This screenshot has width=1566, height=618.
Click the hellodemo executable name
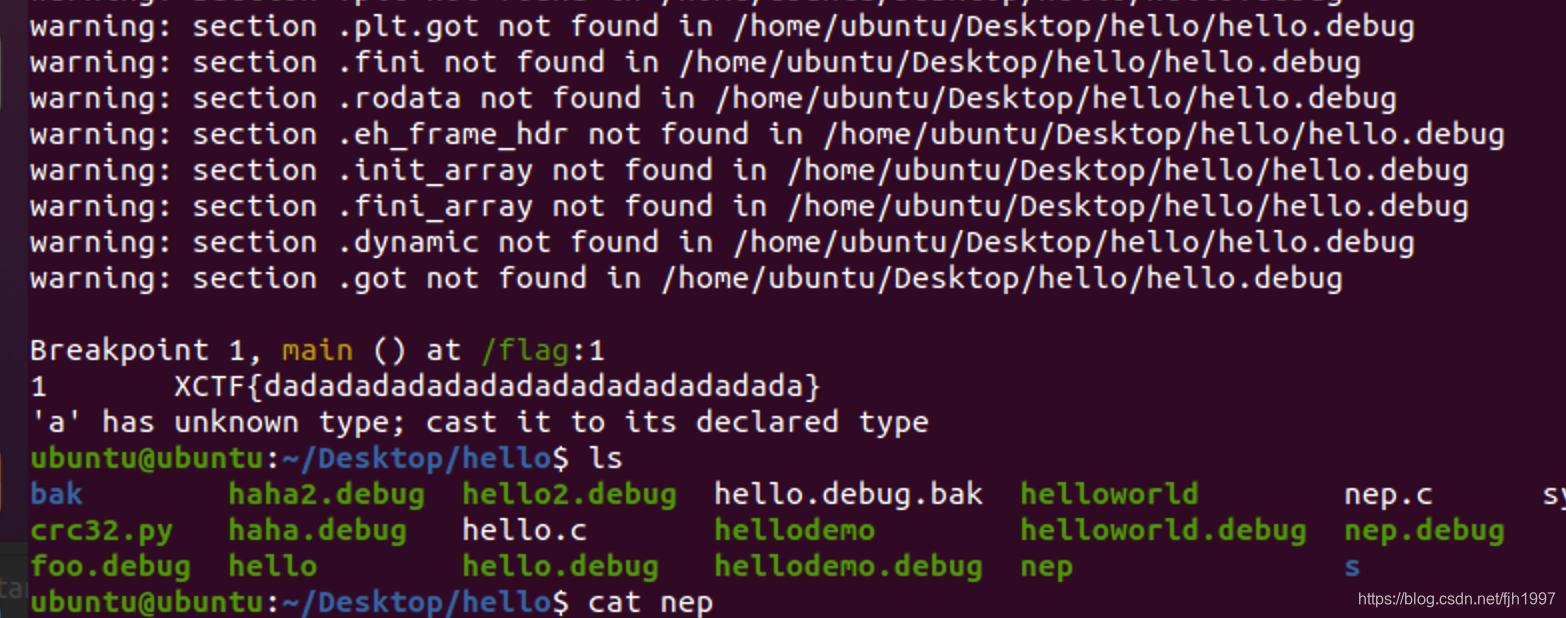pyautogui.click(x=794, y=530)
